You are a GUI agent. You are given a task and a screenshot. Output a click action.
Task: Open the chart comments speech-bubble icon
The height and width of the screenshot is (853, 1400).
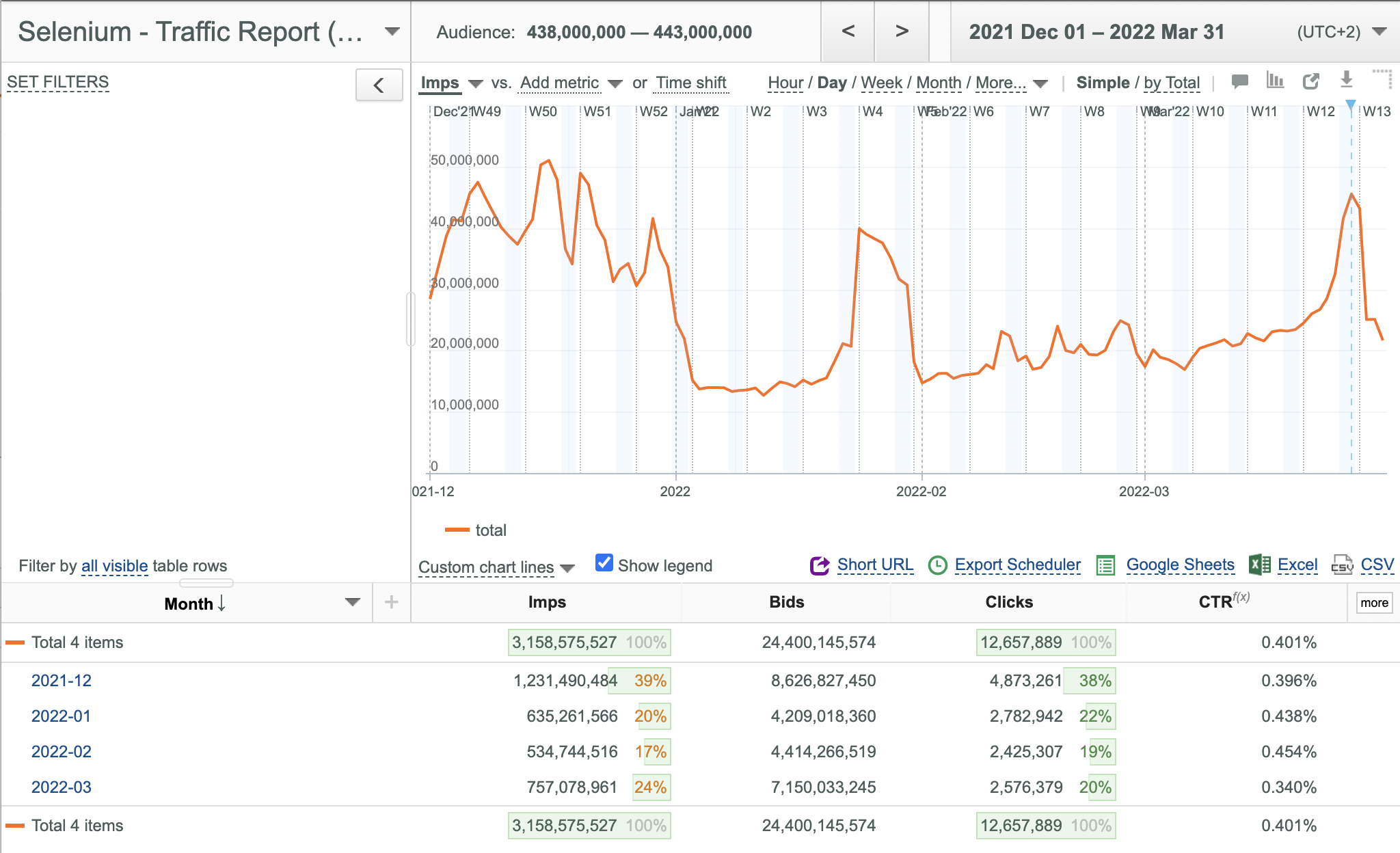tap(1239, 82)
